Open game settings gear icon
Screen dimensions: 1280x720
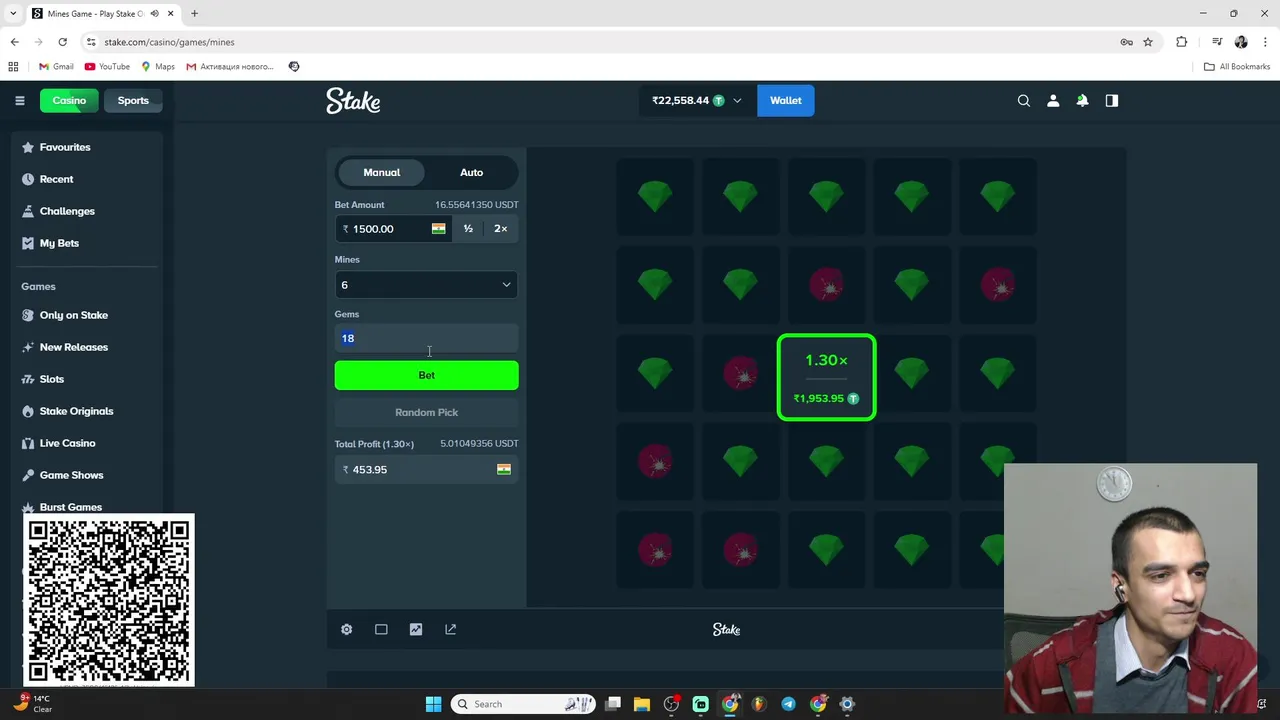[x=347, y=629]
